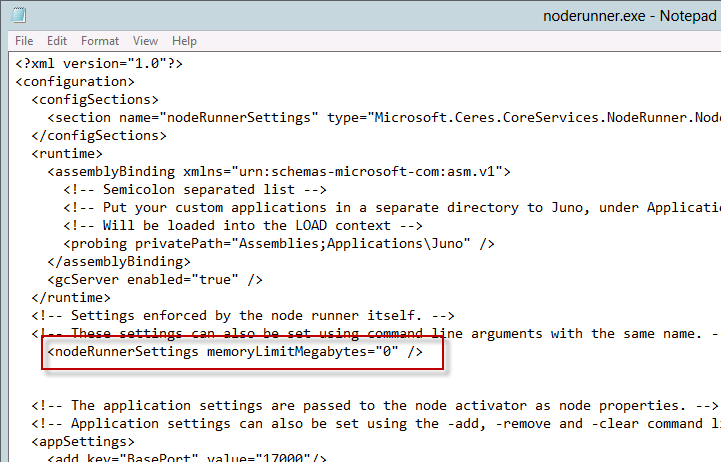Place cursor on the xml version line
721x462 pixels.
[x=98, y=64]
